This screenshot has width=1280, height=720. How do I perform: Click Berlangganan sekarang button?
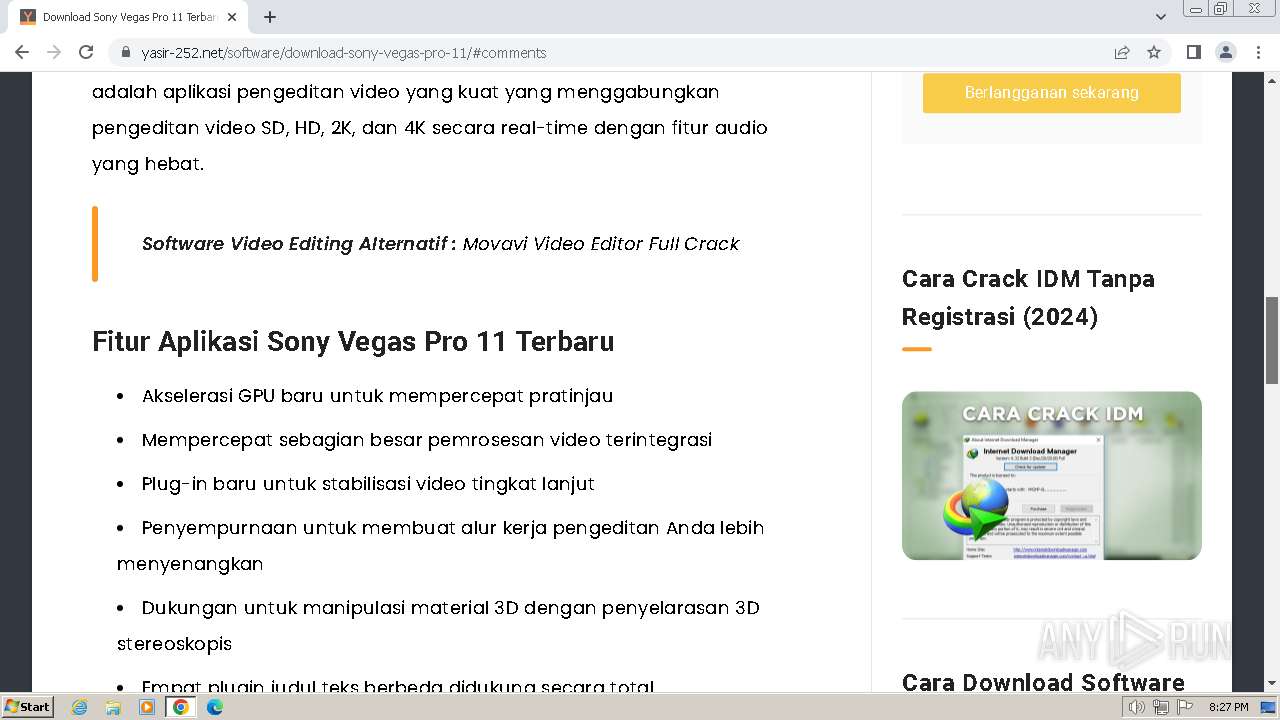(1052, 93)
